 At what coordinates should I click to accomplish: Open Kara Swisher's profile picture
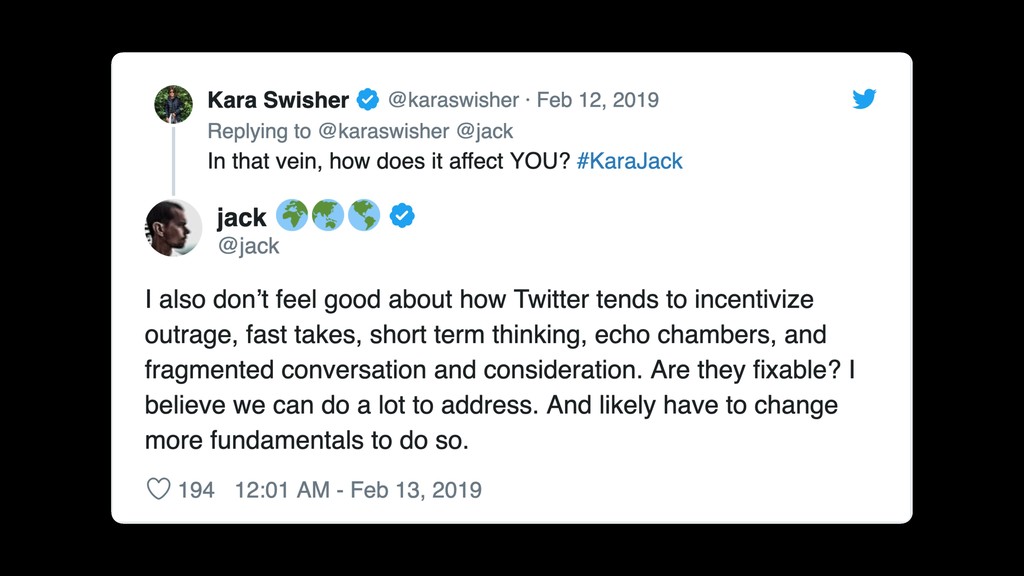[x=173, y=104]
